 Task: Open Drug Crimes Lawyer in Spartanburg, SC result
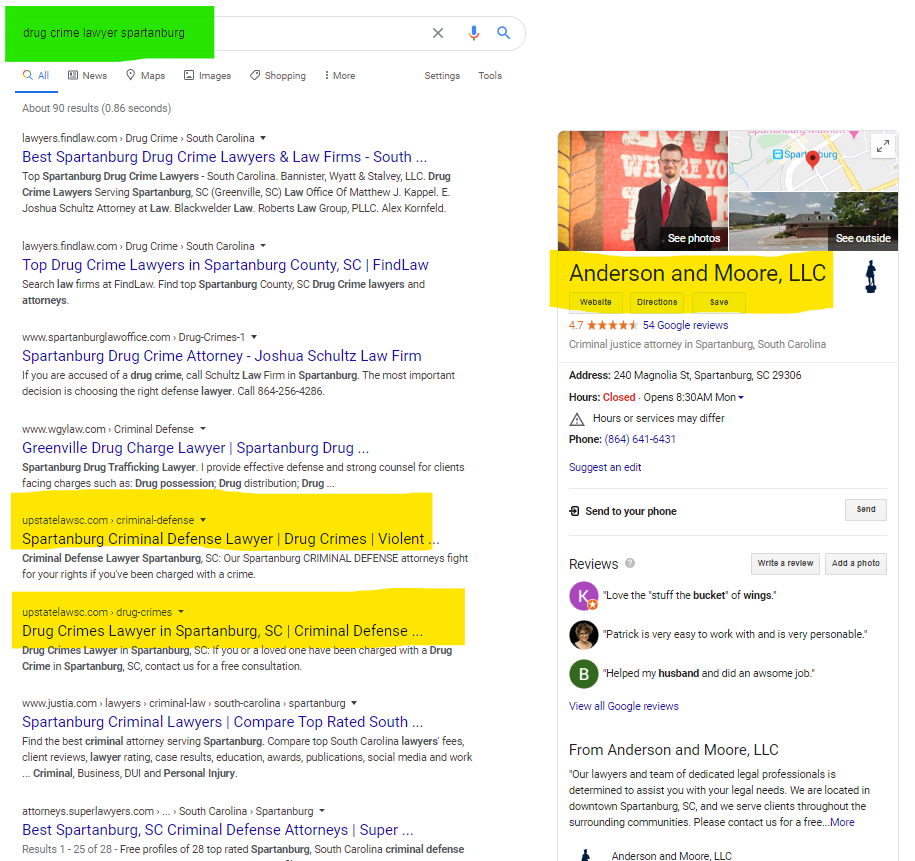222,631
